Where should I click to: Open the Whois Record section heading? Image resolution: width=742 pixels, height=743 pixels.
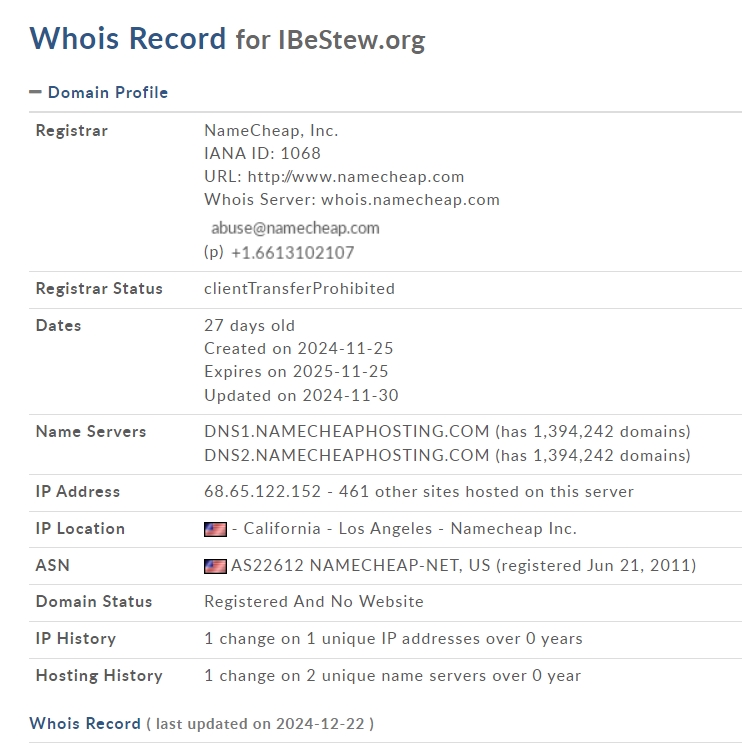tap(85, 724)
